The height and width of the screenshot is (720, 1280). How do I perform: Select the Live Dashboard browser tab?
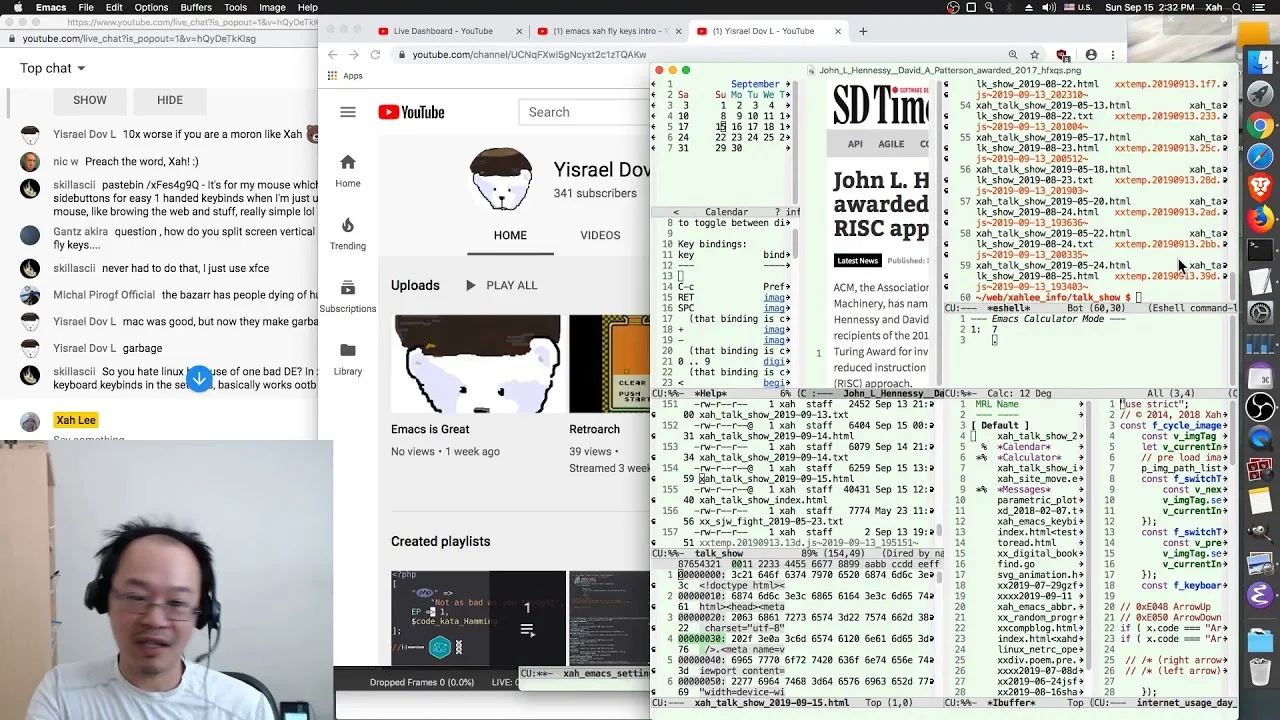[443, 31]
